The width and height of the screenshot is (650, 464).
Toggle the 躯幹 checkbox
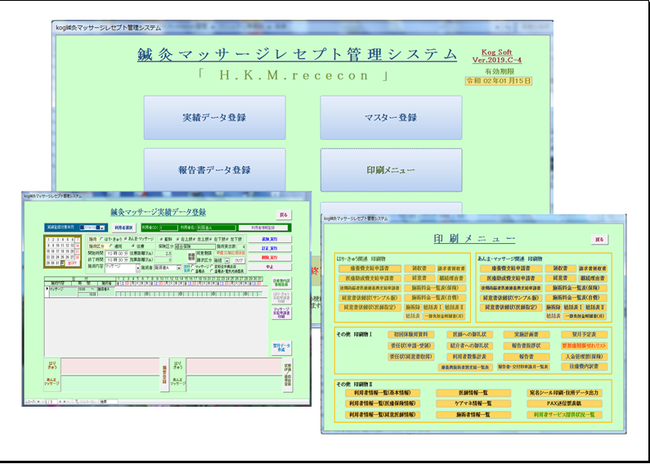[x=161, y=239]
